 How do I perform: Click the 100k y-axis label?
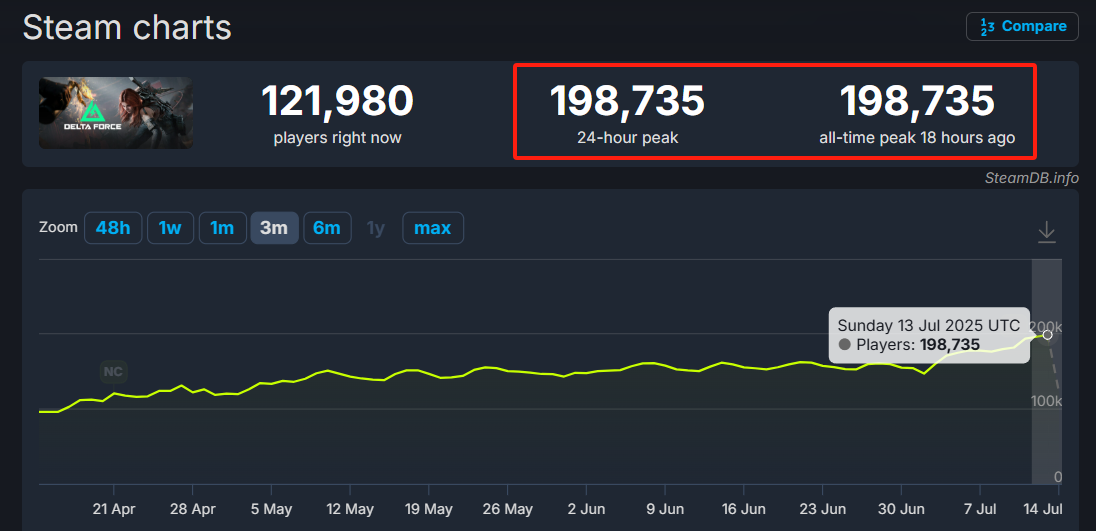coord(1045,401)
